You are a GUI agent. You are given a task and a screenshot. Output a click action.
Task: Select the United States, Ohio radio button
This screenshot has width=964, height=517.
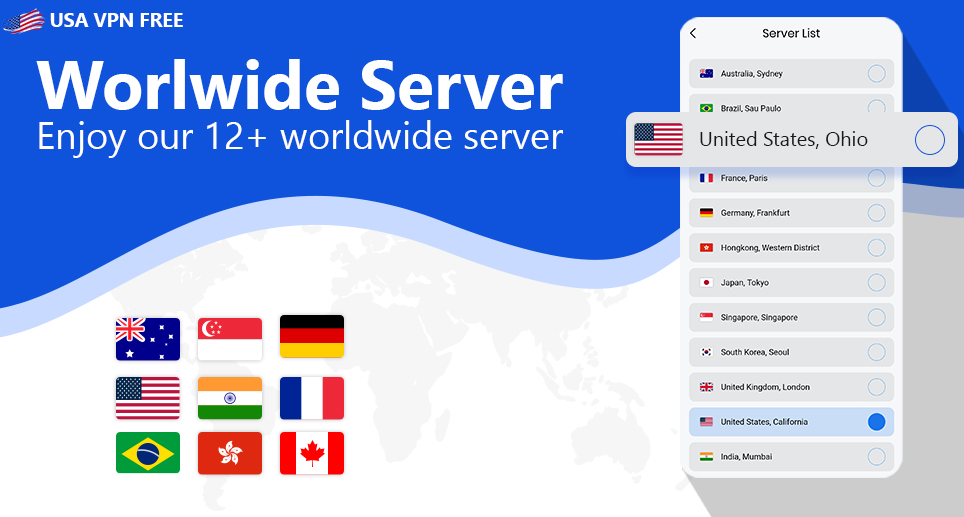(x=930, y=140)
